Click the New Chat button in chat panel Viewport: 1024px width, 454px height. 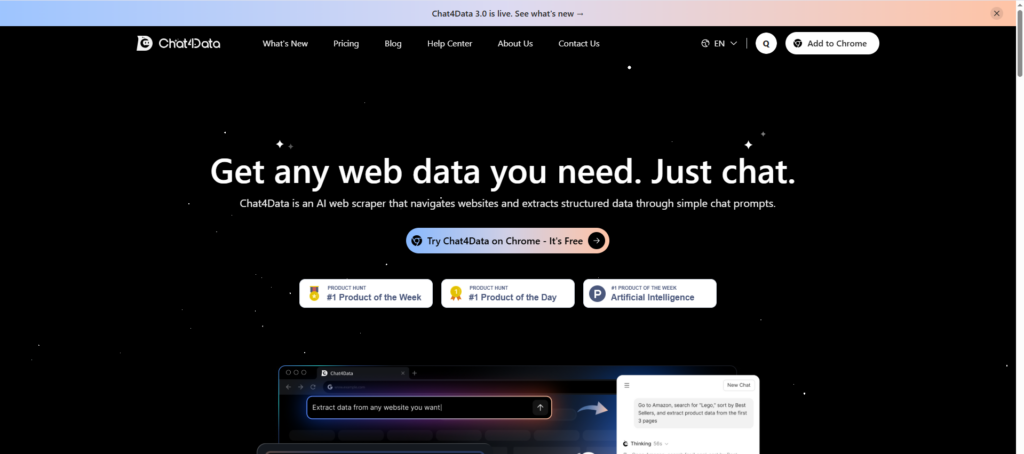click(739, 385)
